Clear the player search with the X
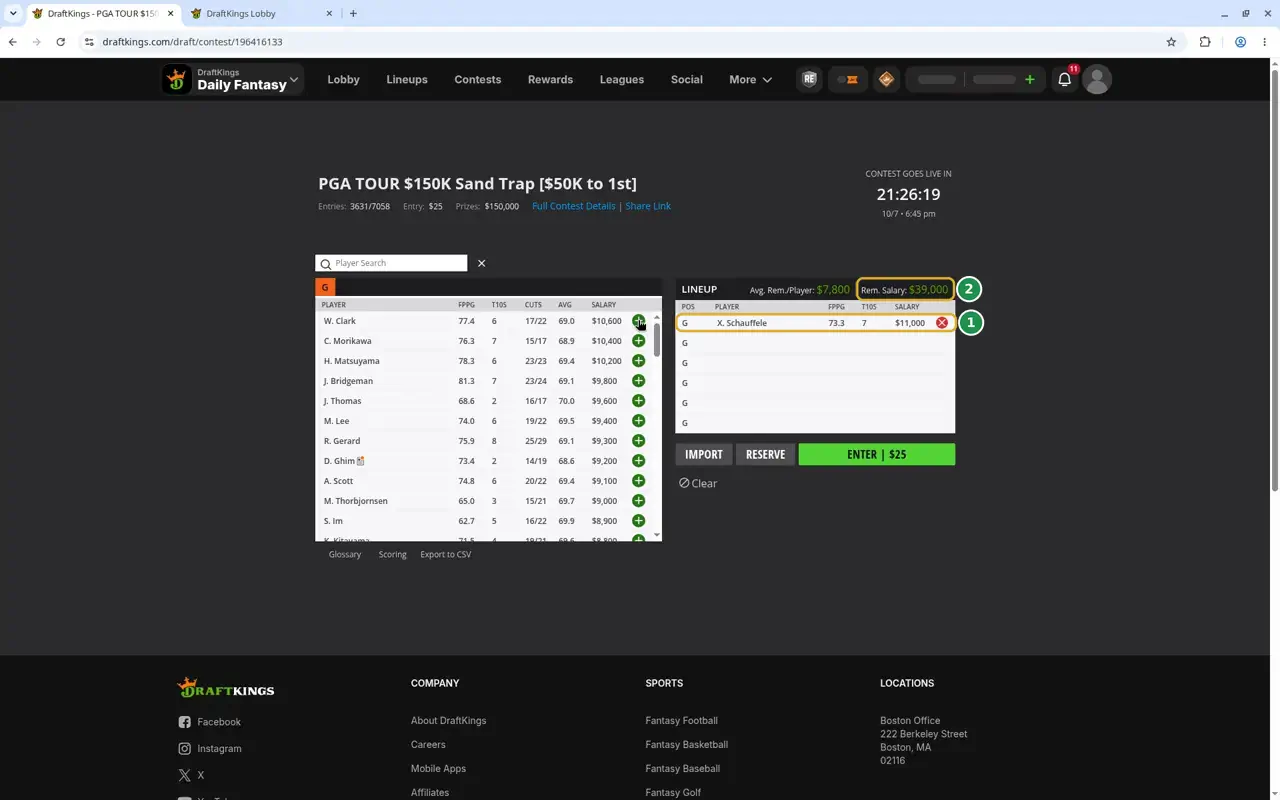Image resolution: width=1280 pixels, height=800 pixels. click(481, 263)
